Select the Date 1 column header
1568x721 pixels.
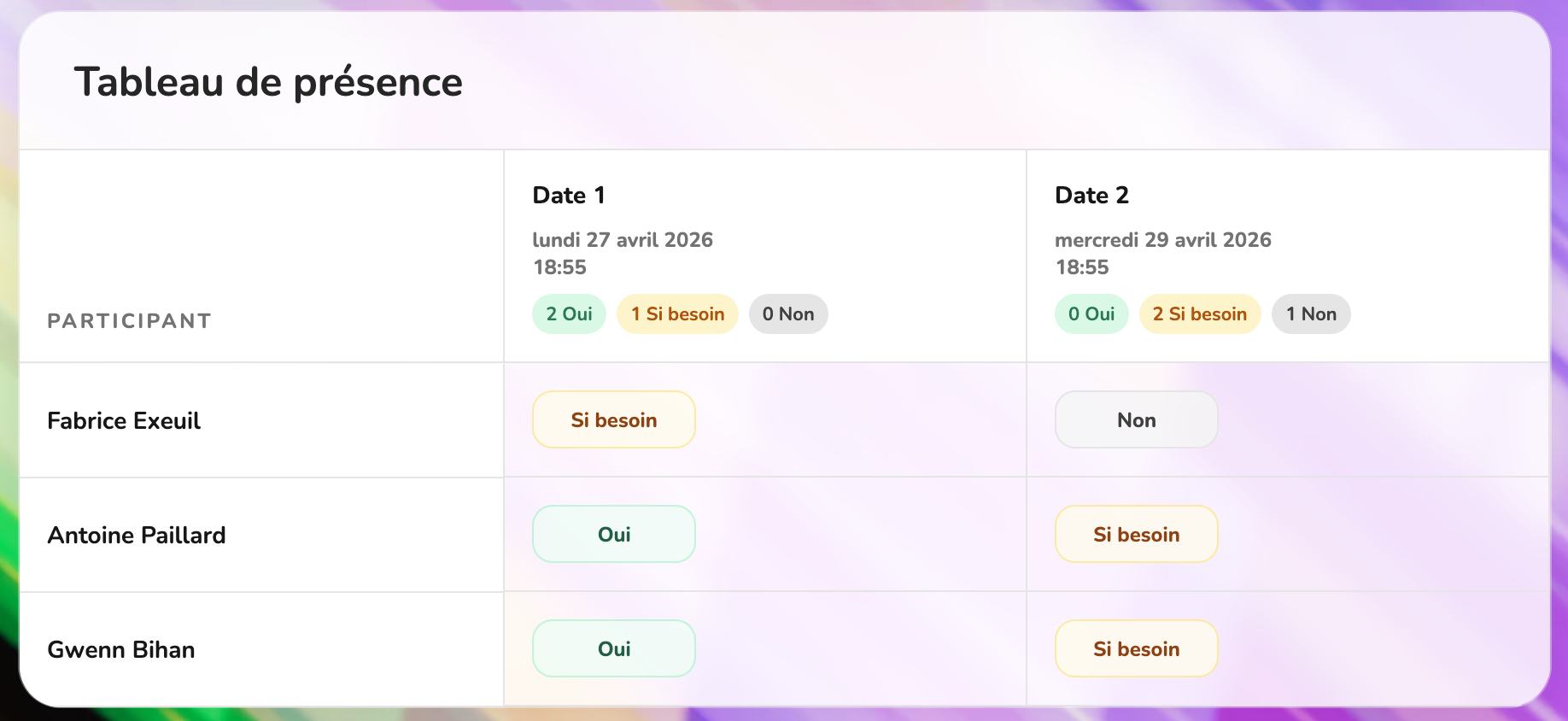click(569, 195)
